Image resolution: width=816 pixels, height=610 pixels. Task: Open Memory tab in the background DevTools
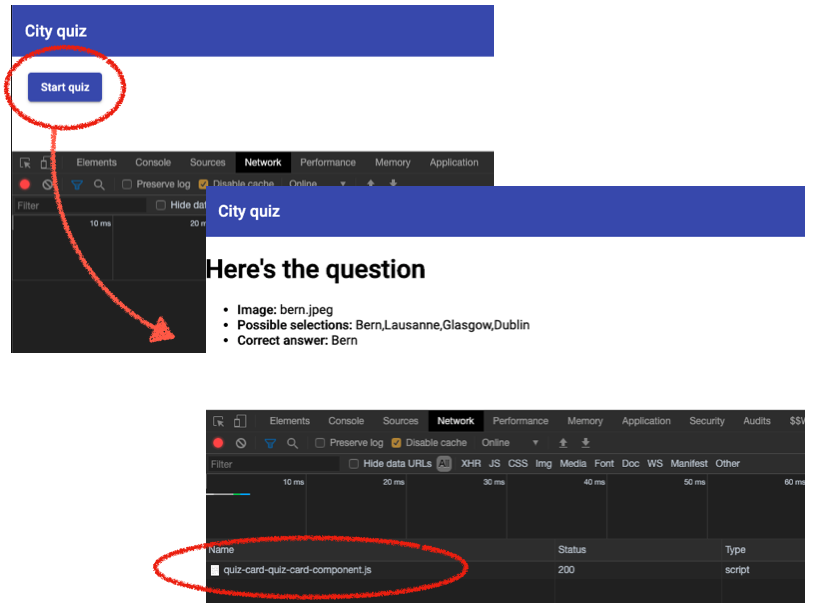coord(392,162)
